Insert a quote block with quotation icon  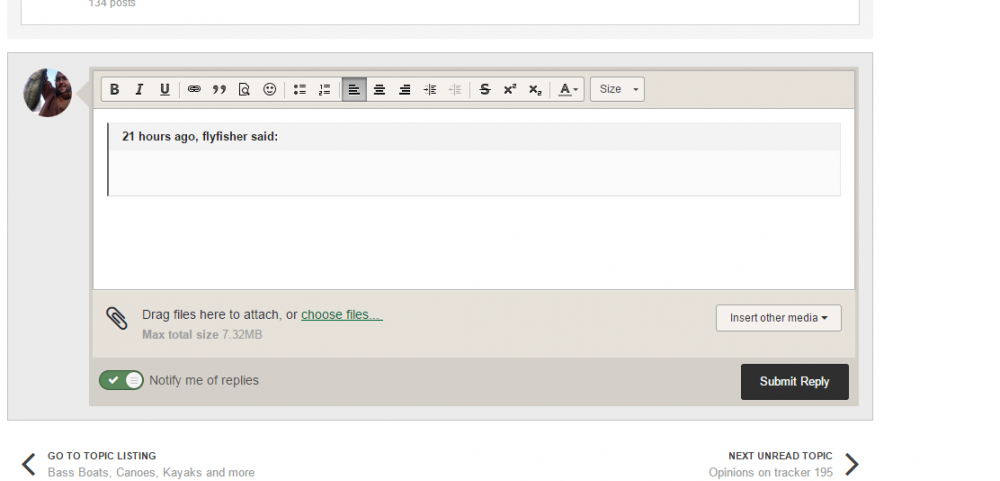pyautogui.click(x=219, y=89)
